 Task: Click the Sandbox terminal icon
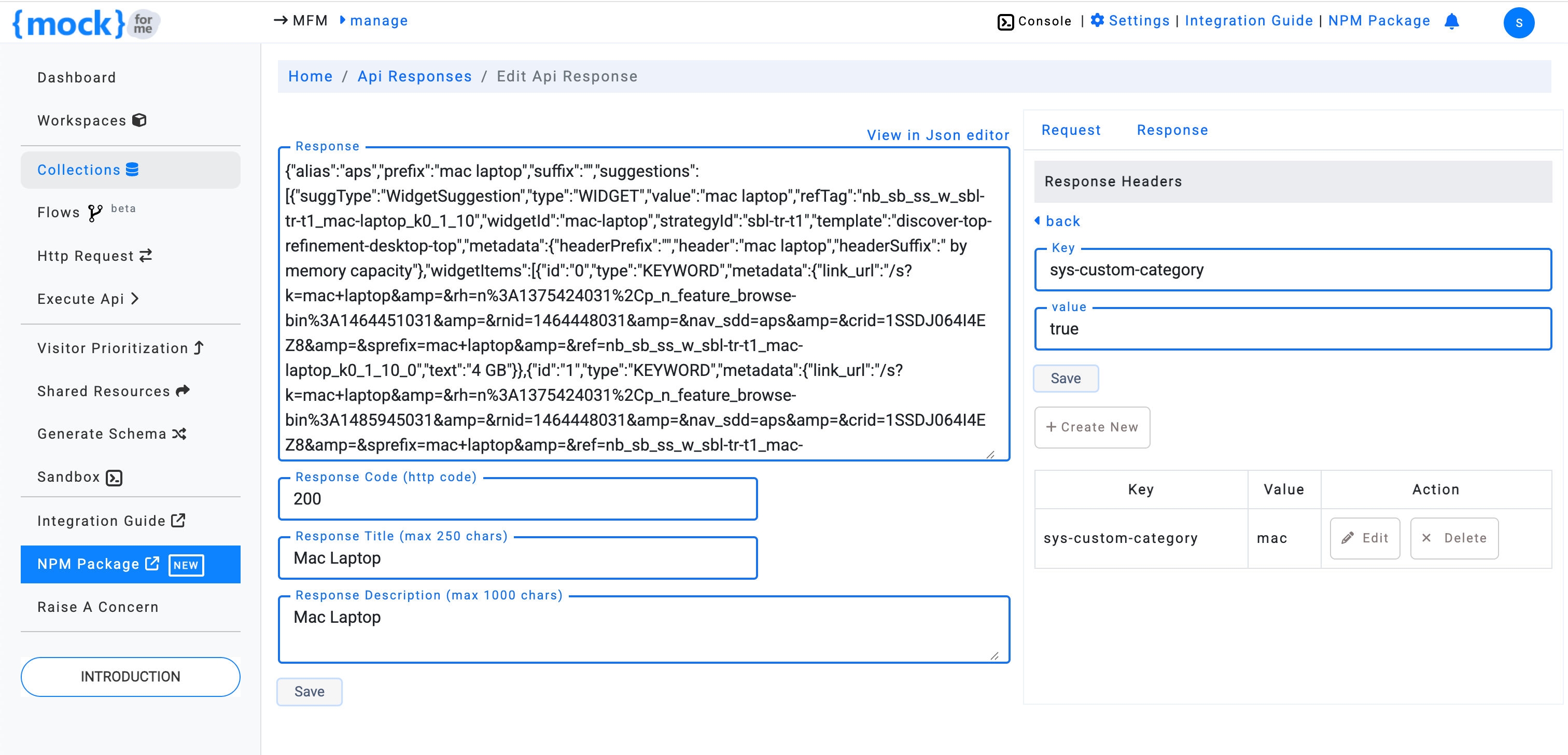[x=114, y=478]
